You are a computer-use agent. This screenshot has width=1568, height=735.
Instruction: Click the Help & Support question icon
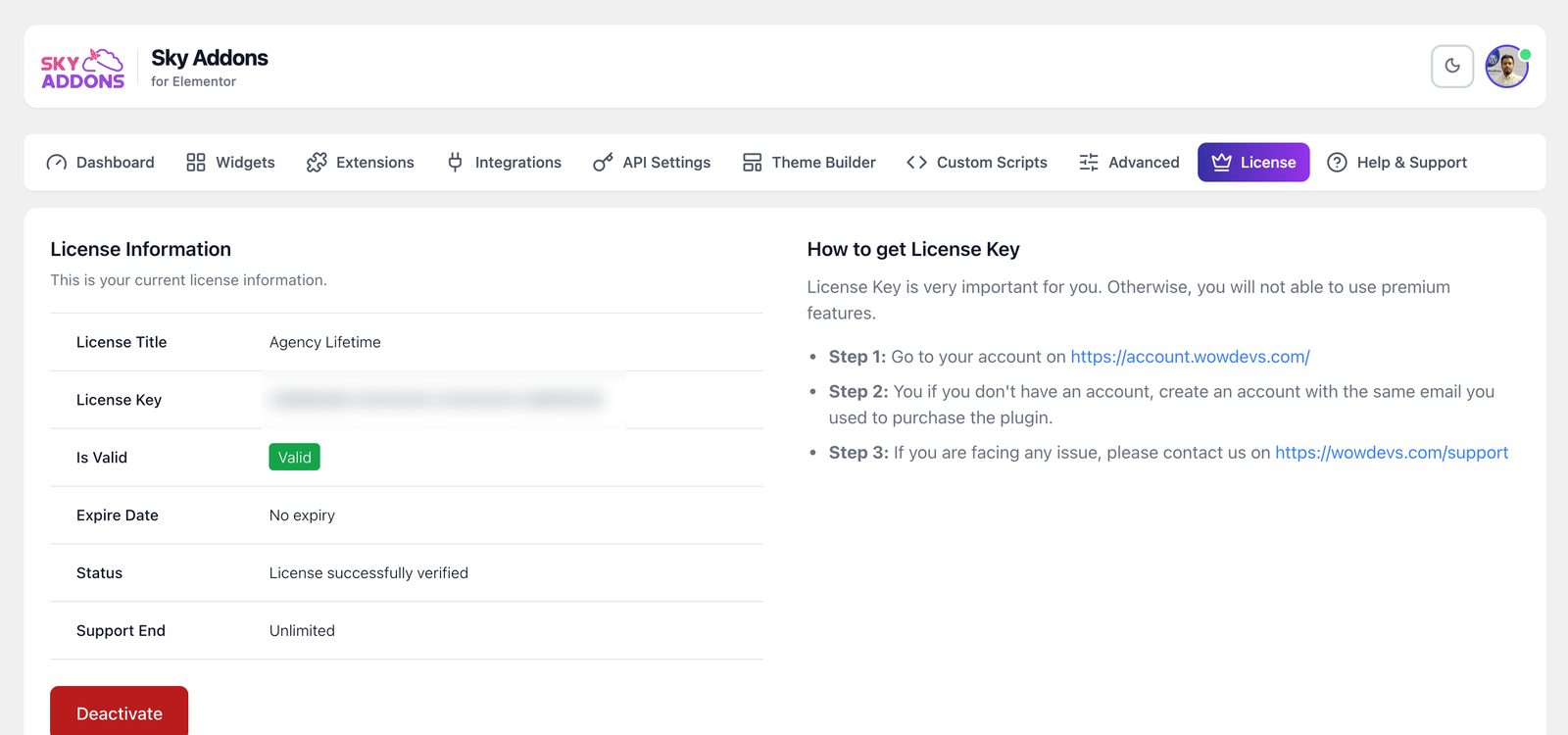pos(1337,163)
